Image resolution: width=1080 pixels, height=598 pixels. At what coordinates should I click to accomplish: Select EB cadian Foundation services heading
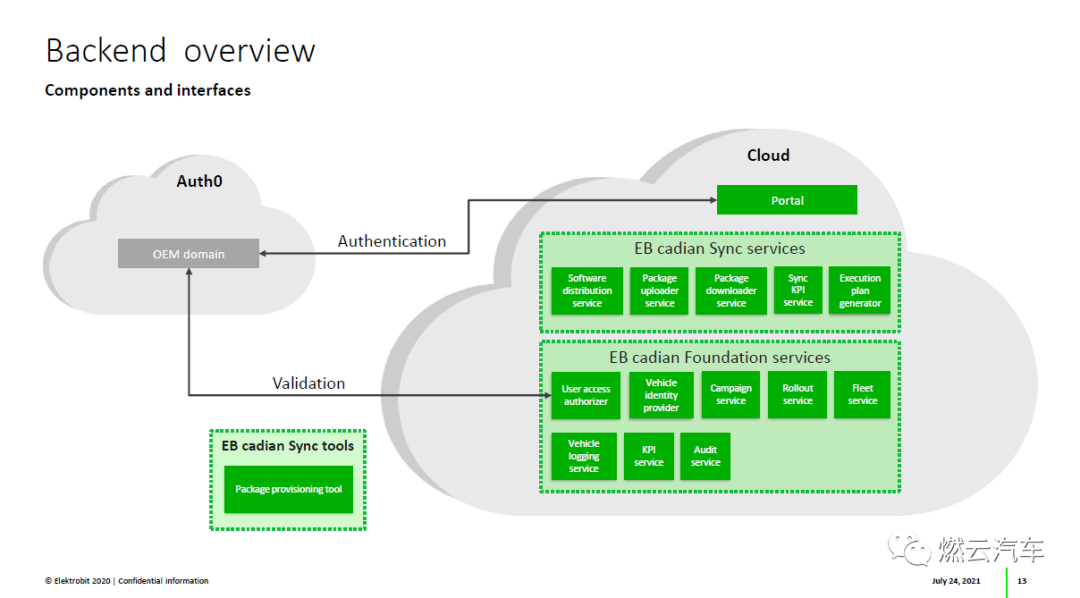[x=719, y=358]
